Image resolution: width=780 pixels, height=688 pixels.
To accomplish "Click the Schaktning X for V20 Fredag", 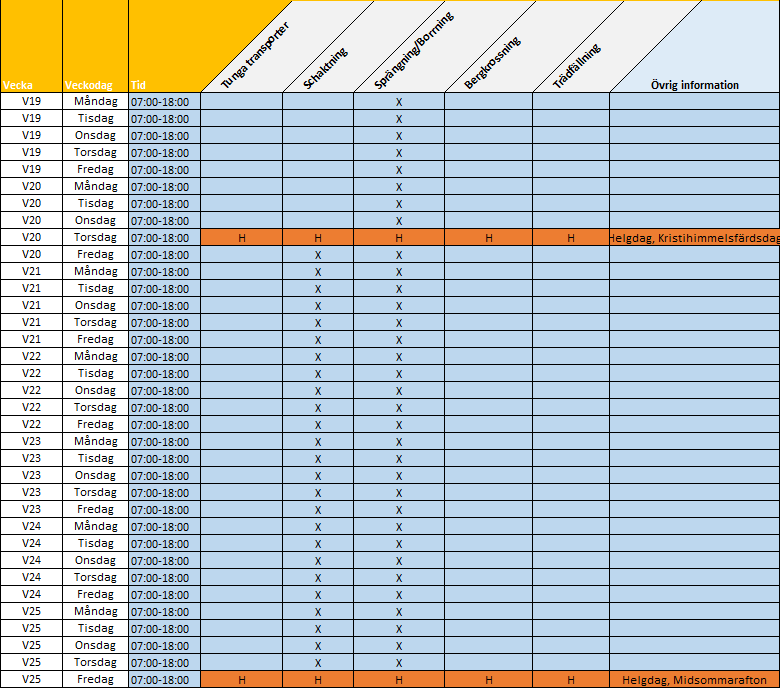I will (318, 255).
